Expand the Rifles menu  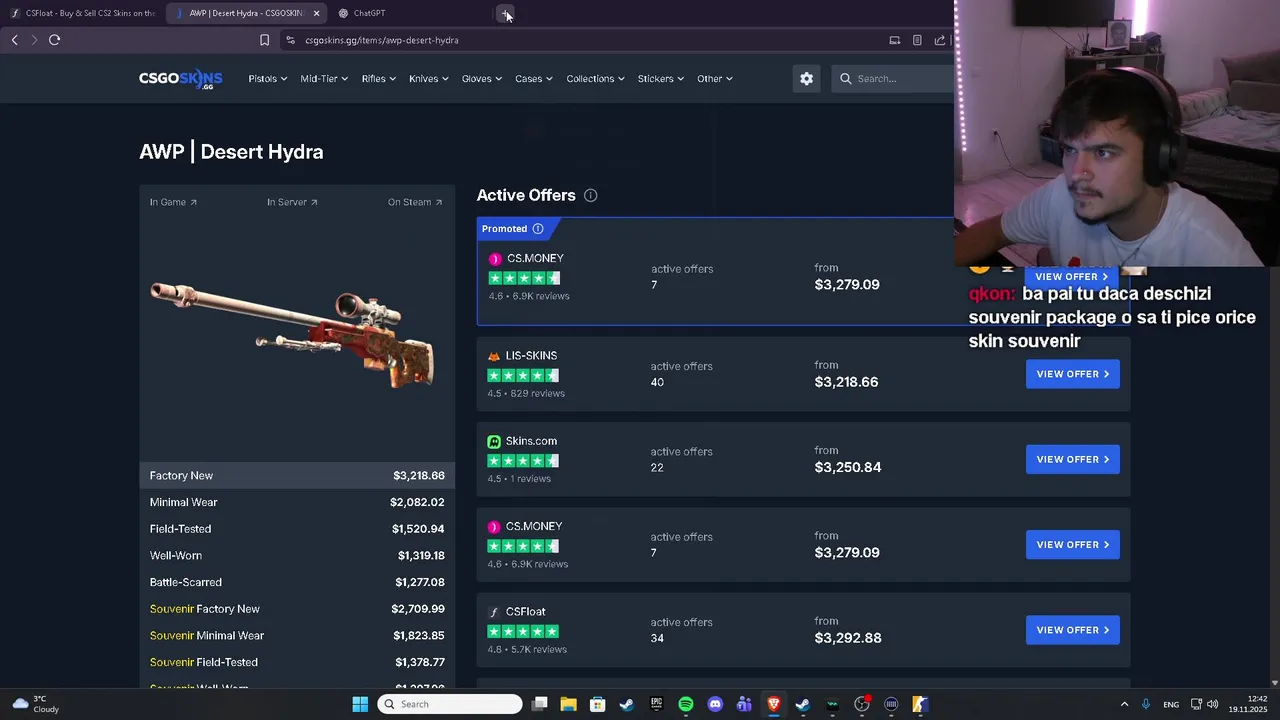[x=379, y=79]
